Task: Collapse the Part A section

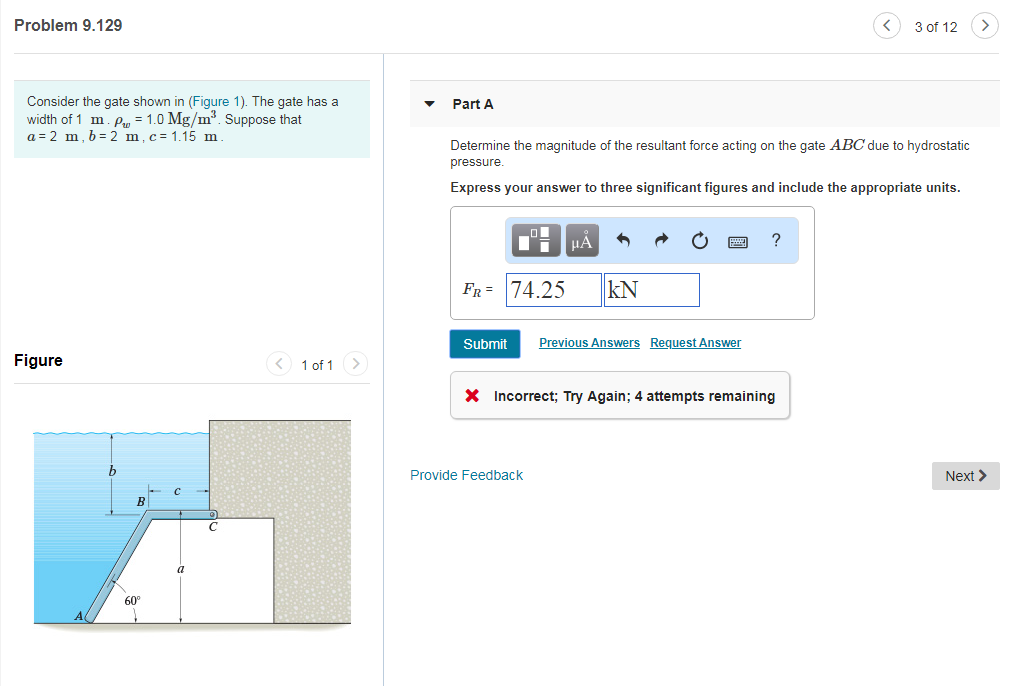Action: 429,104
